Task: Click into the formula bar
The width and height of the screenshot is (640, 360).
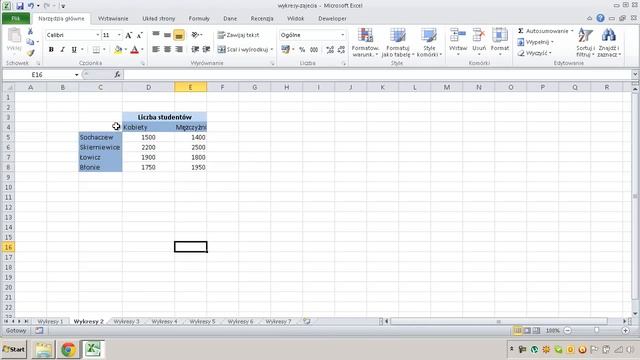Action: [378, 75]
